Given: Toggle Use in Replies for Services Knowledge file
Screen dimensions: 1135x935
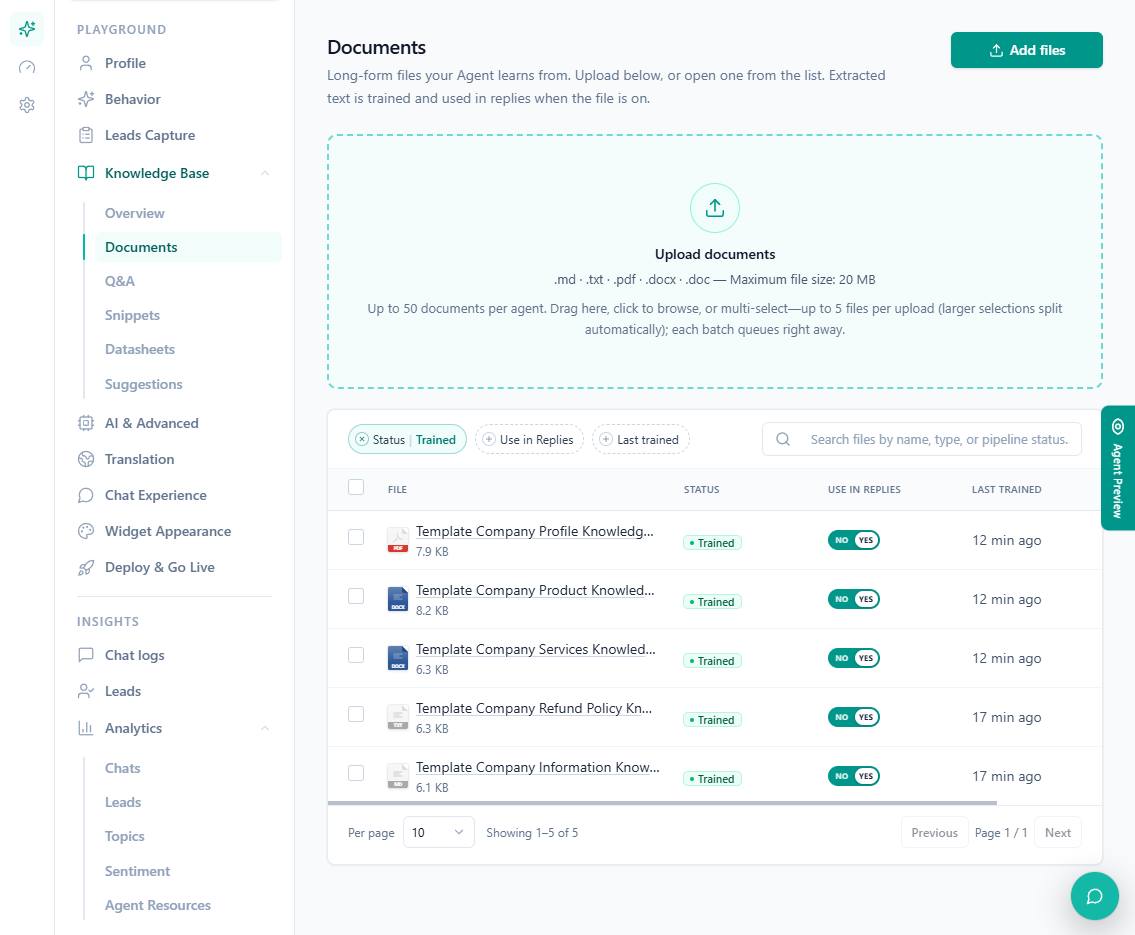Looking at the screenshot, I should tap(853, 658).
